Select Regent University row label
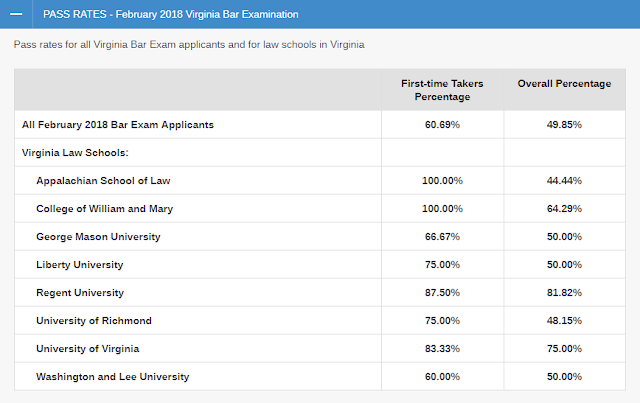The image size is (640, 403). (80, 293)
